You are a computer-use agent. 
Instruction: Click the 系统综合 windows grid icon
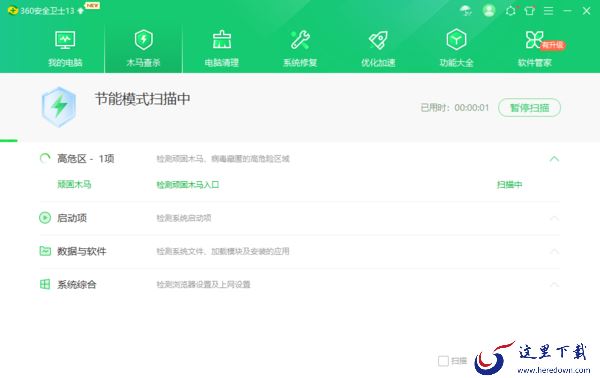(x=45, y=284)
